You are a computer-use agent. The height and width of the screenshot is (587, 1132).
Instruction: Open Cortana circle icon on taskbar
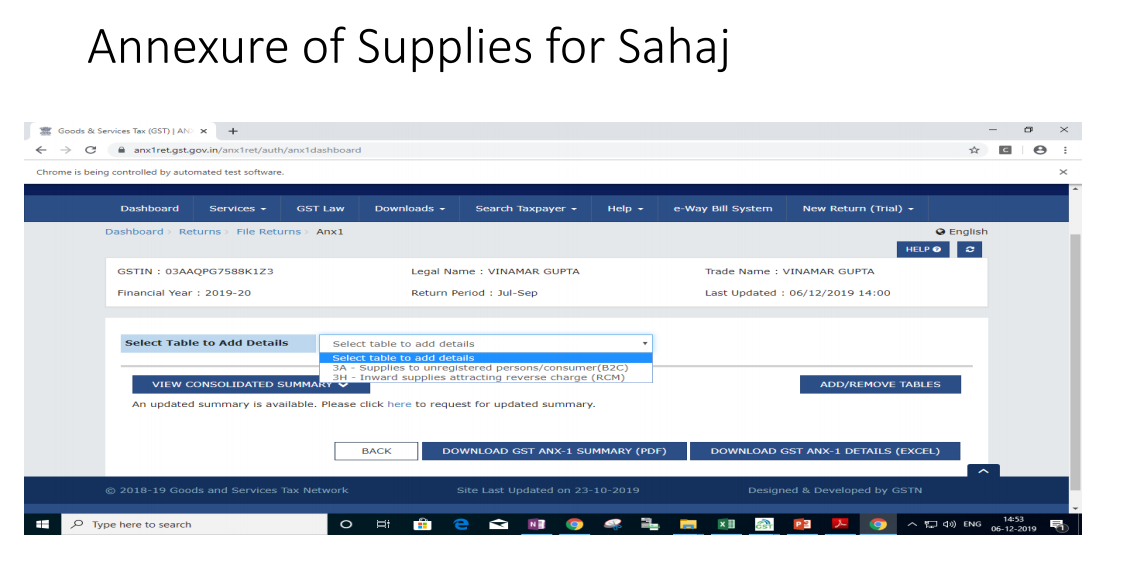pos(346,524)
